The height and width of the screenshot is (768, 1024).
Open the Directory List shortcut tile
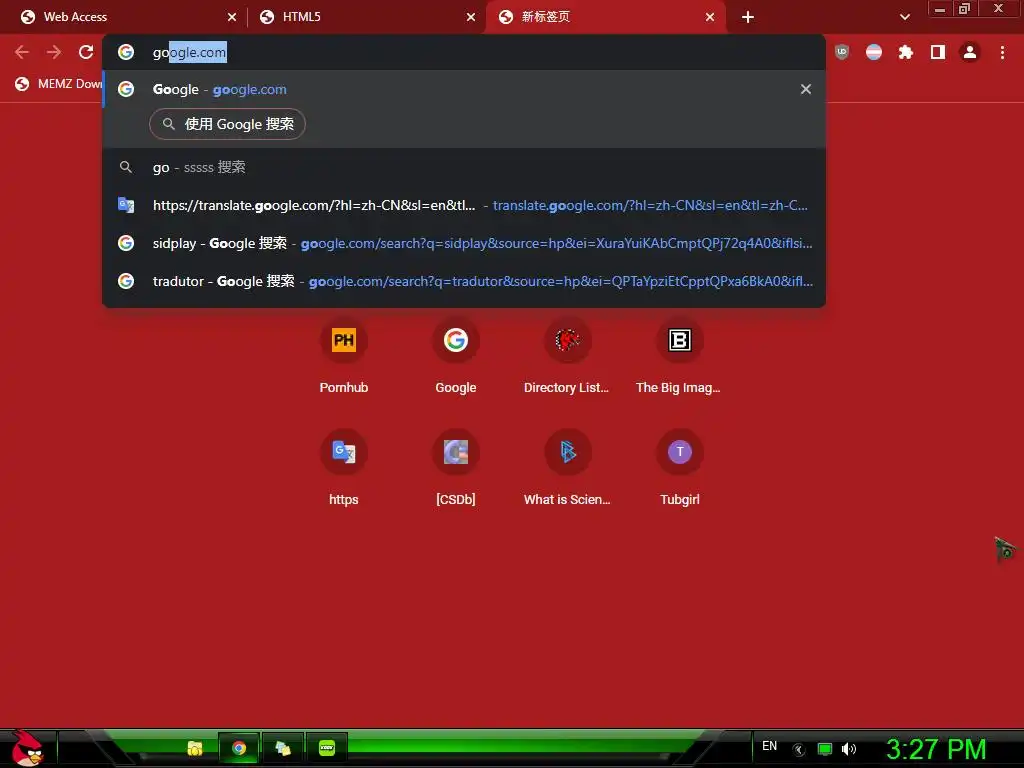click(567, 357)
